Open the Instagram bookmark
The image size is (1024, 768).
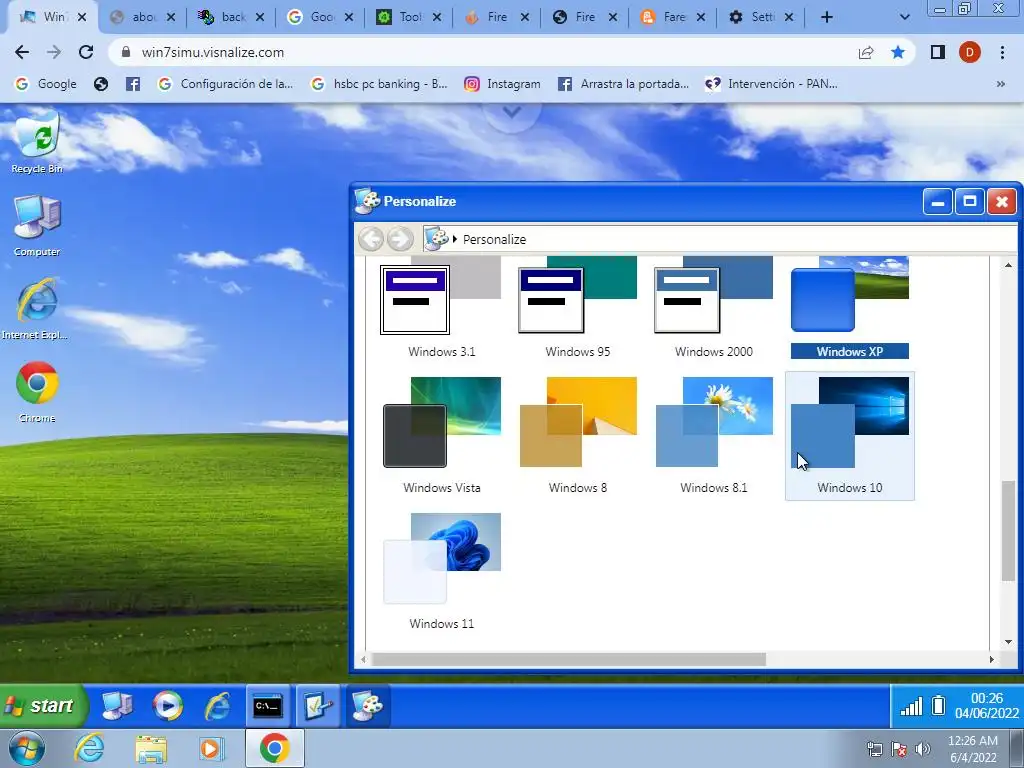502,84
